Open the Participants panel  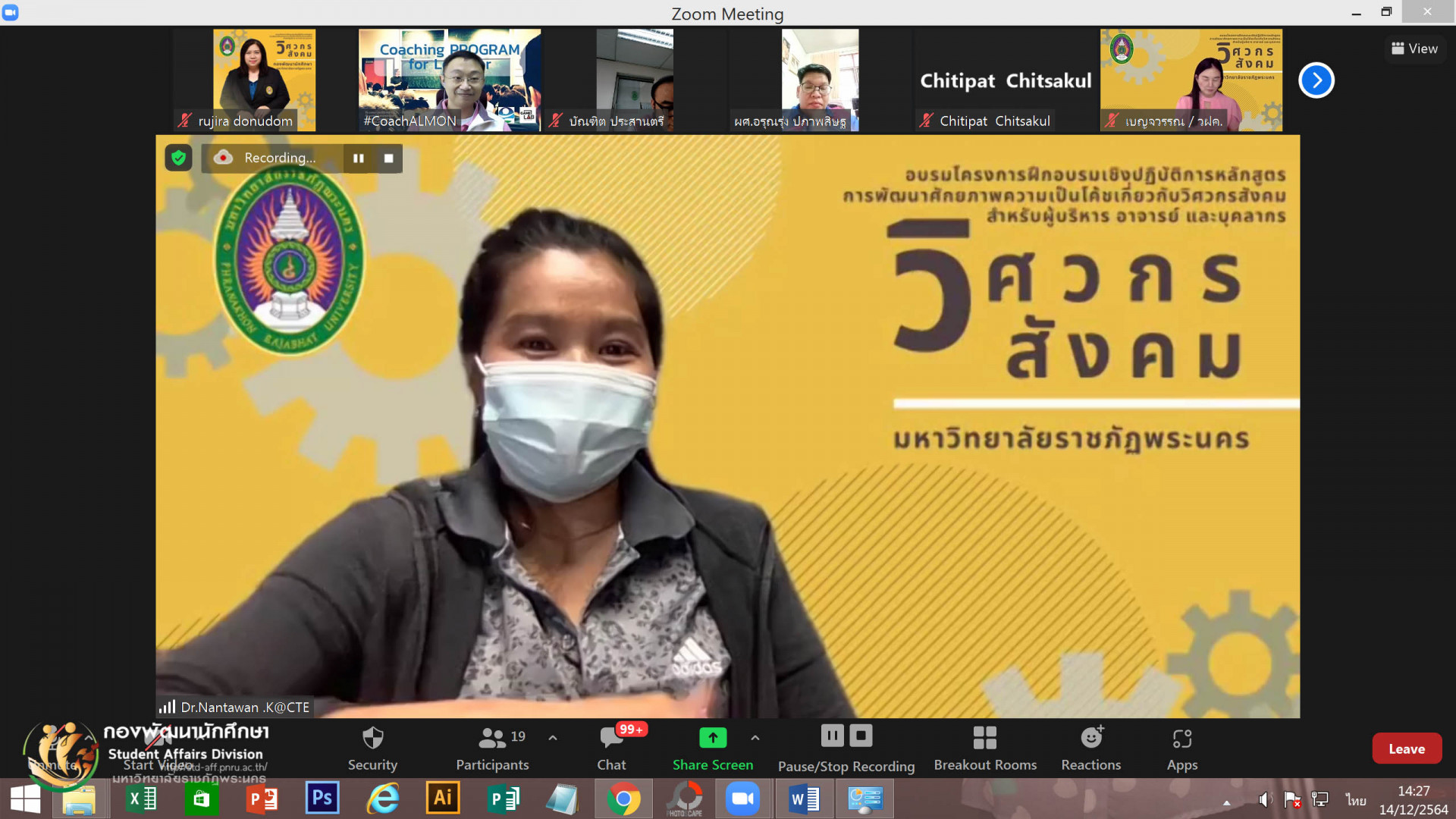click(x=493, y=748)
